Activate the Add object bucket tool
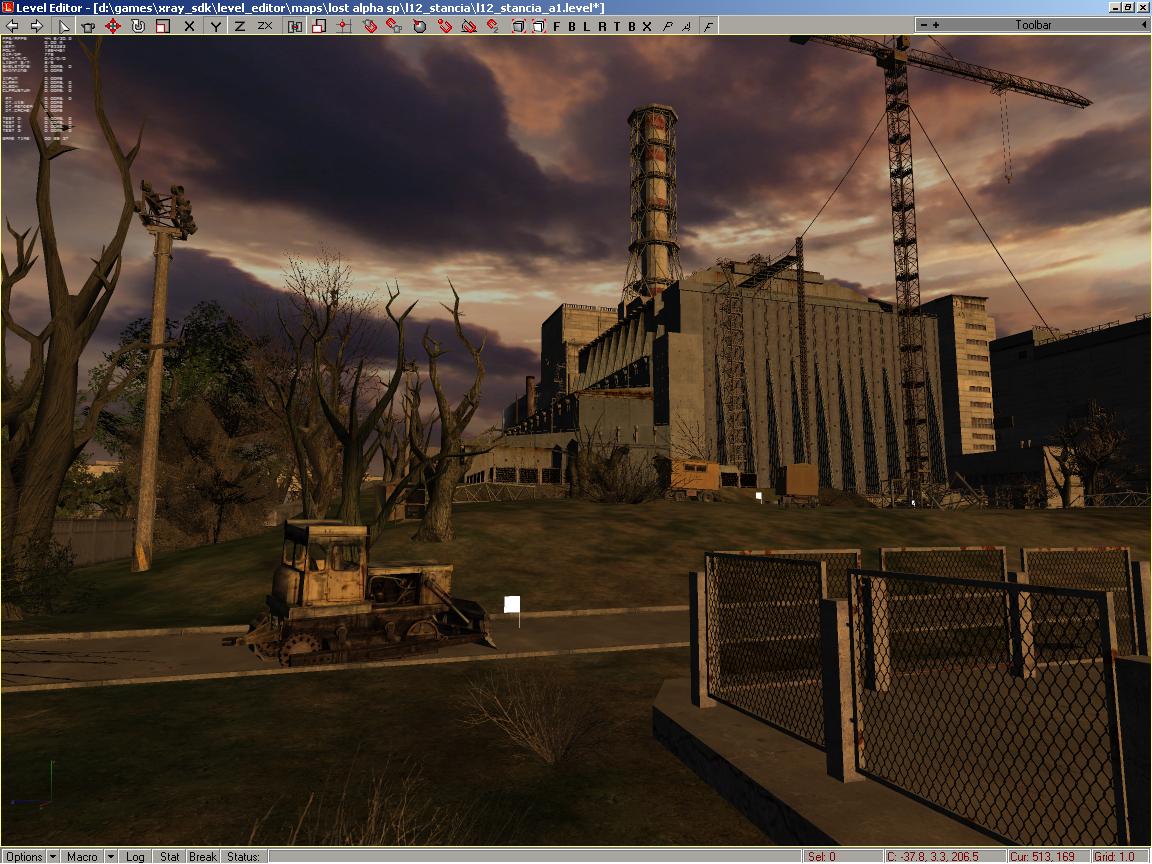The image size is (1152, 864). 88,26
